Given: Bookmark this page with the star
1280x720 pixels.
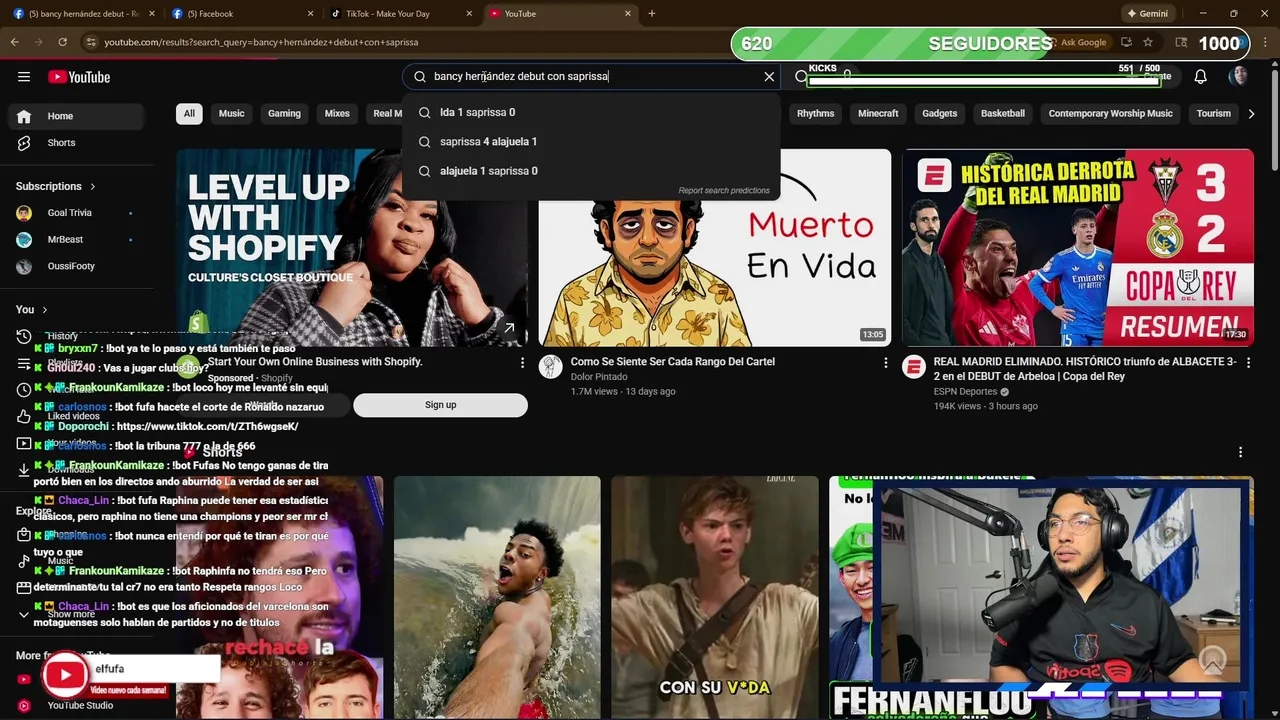Looking at the screenshot, I should coord(1148,42).
